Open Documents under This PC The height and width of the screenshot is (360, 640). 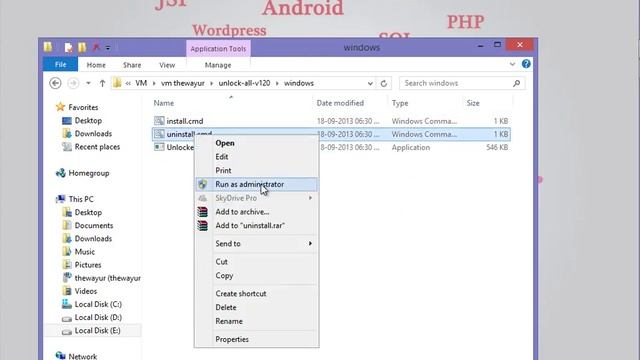pos(94,226)
